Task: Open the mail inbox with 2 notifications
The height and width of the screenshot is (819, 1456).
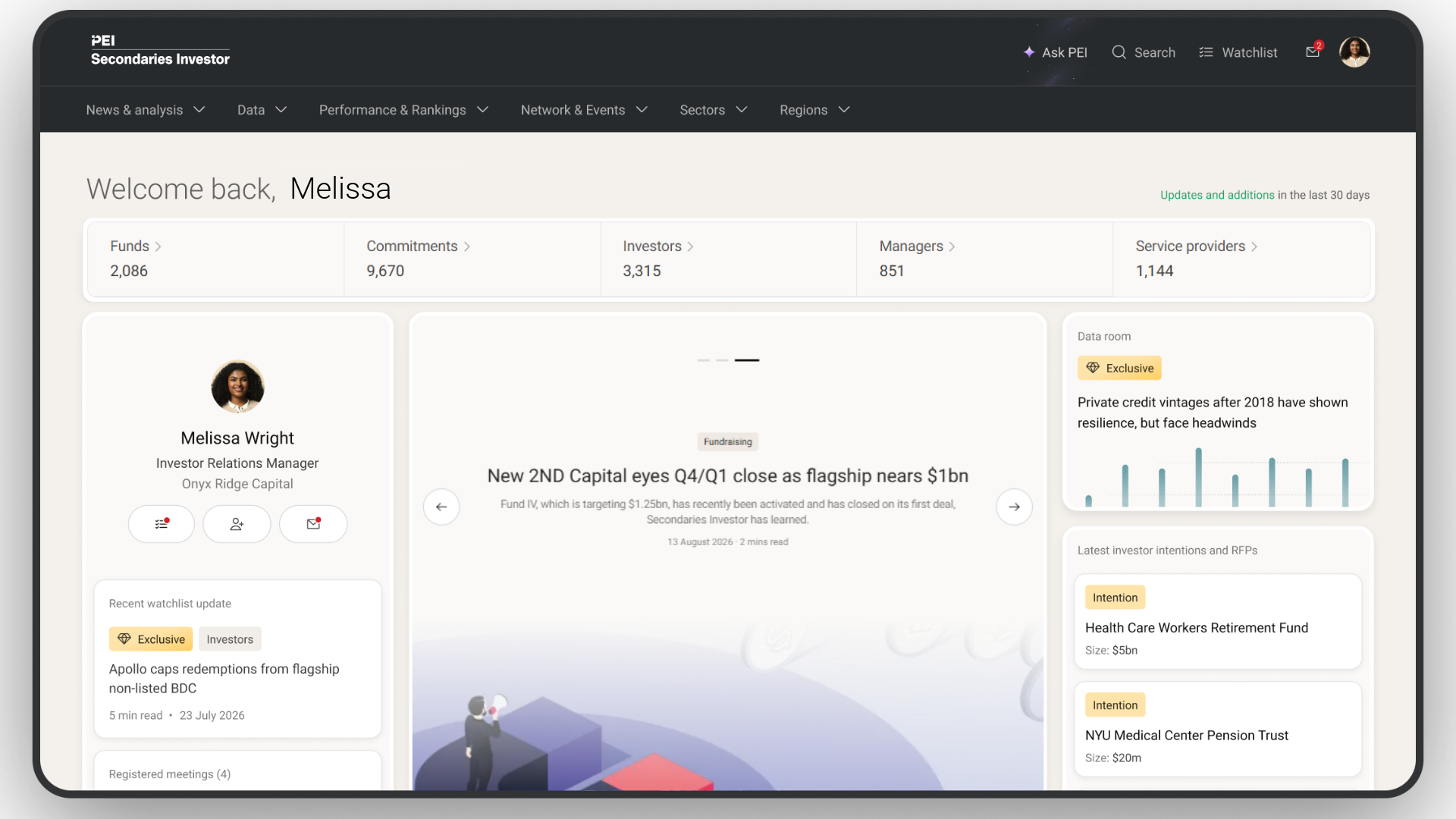Action: pos(1313,51)
